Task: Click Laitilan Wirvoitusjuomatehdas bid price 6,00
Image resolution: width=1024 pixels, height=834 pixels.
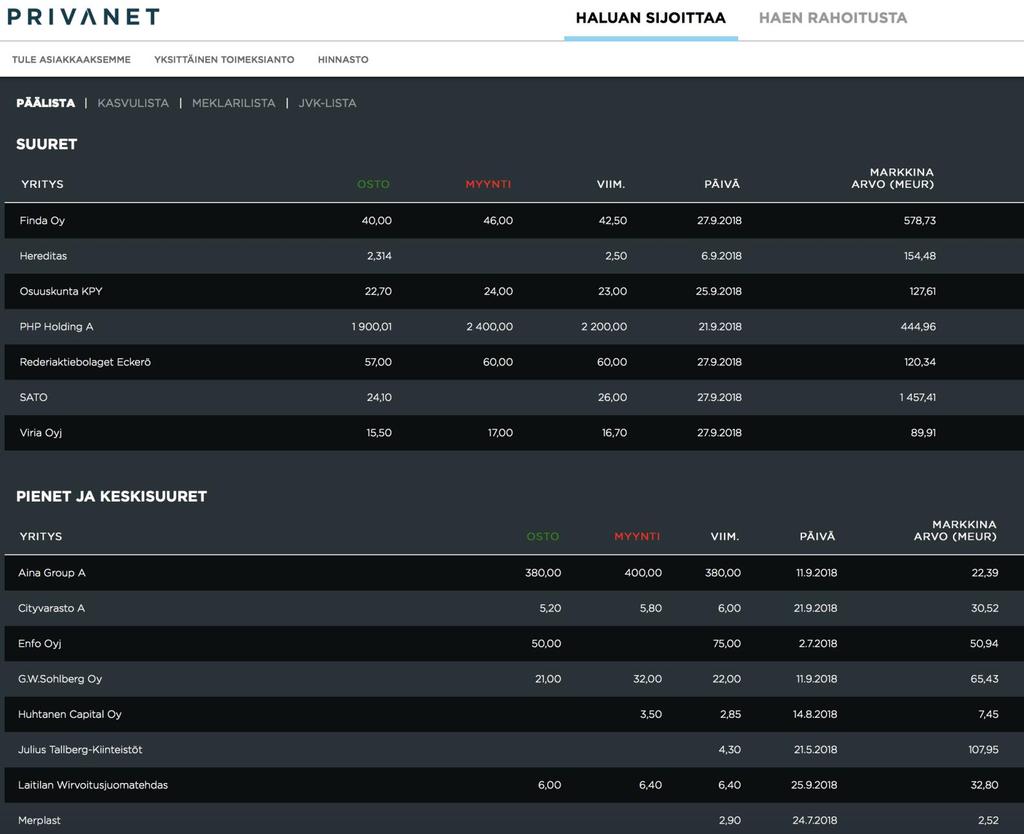Action: click(x=549, y=784)
